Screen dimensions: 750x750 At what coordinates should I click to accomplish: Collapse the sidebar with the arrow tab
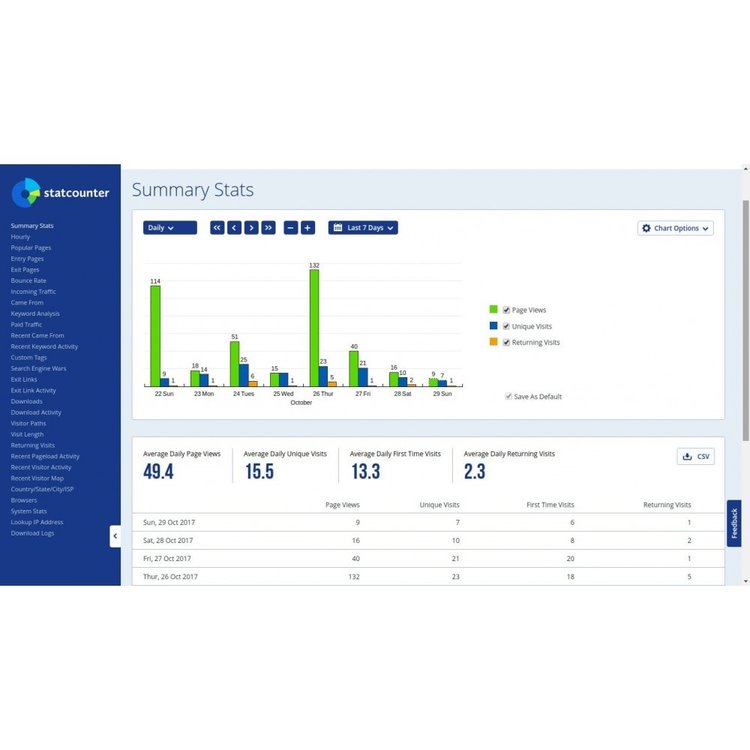[115, 536]
